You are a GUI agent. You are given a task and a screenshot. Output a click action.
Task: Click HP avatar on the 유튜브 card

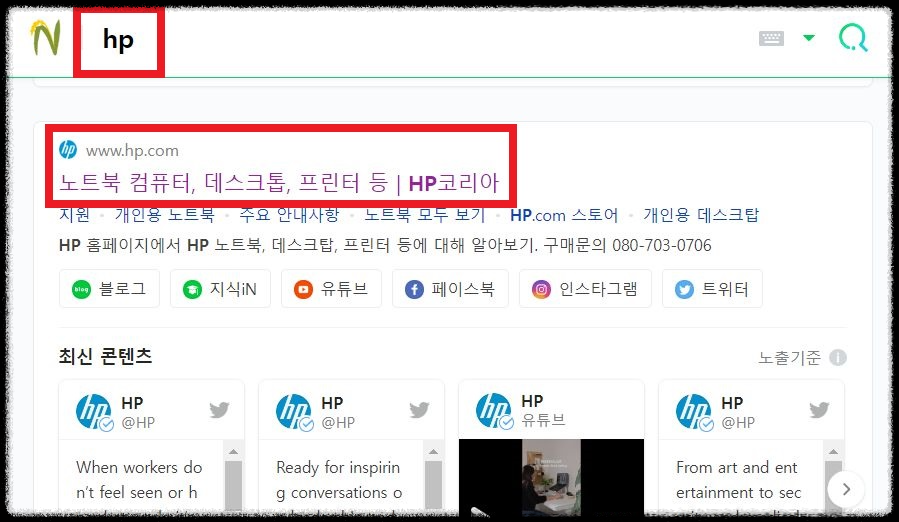[x=494, y=411]
